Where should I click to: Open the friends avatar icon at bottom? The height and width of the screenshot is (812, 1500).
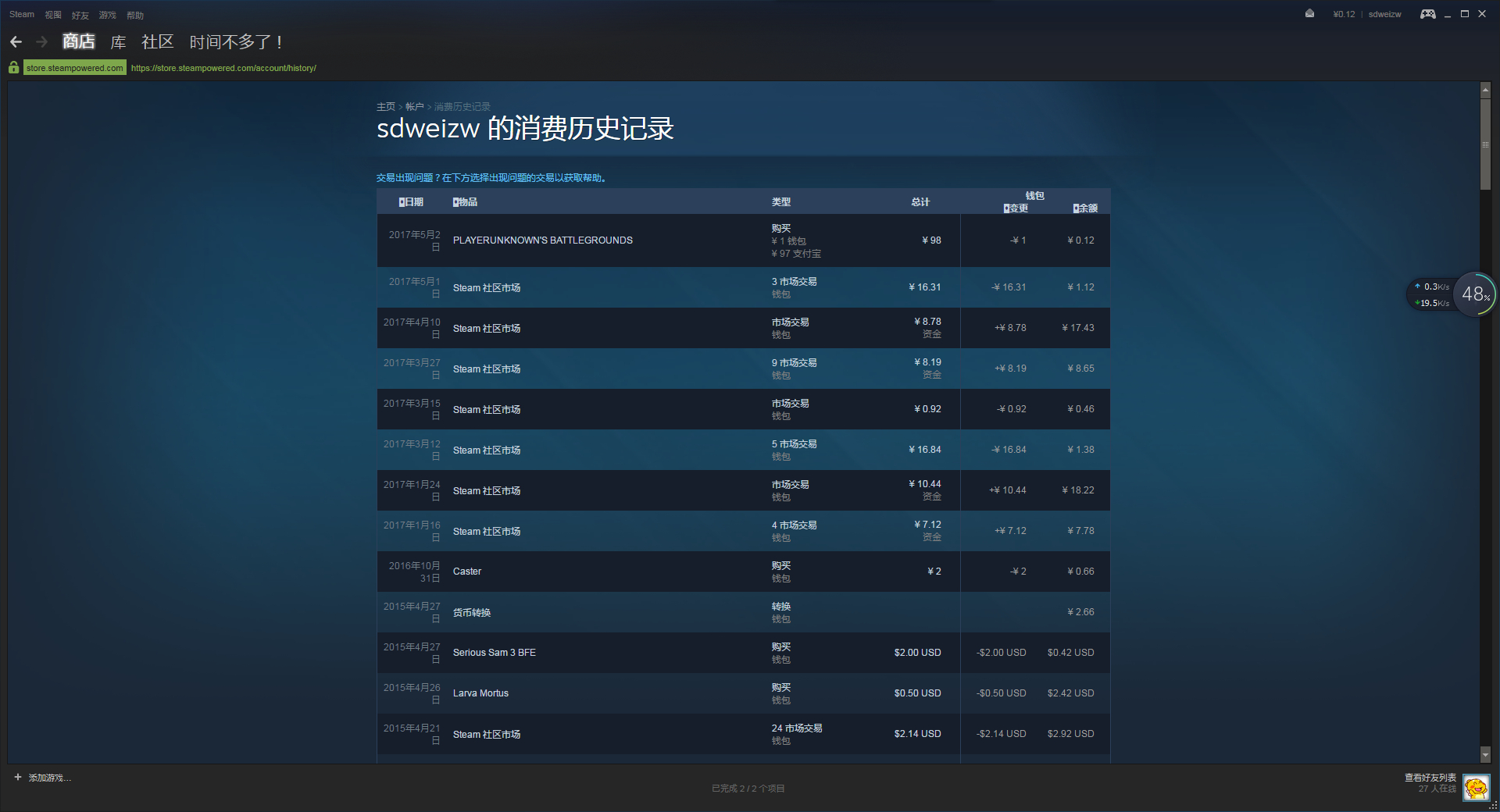pyautogui.click(x=1476, y=788)
